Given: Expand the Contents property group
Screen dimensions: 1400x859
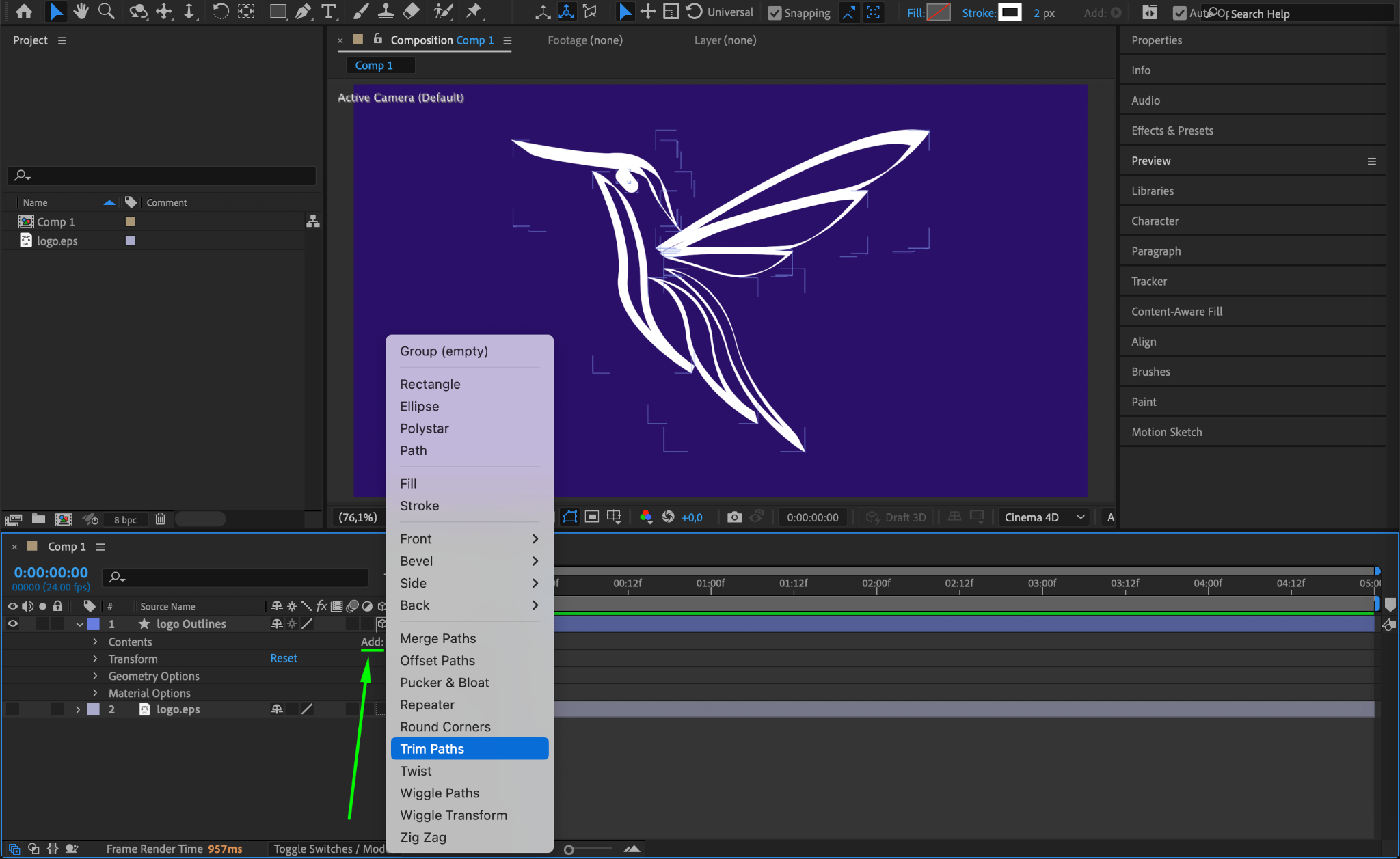Looking at the screenshot, I should point(95,642).
